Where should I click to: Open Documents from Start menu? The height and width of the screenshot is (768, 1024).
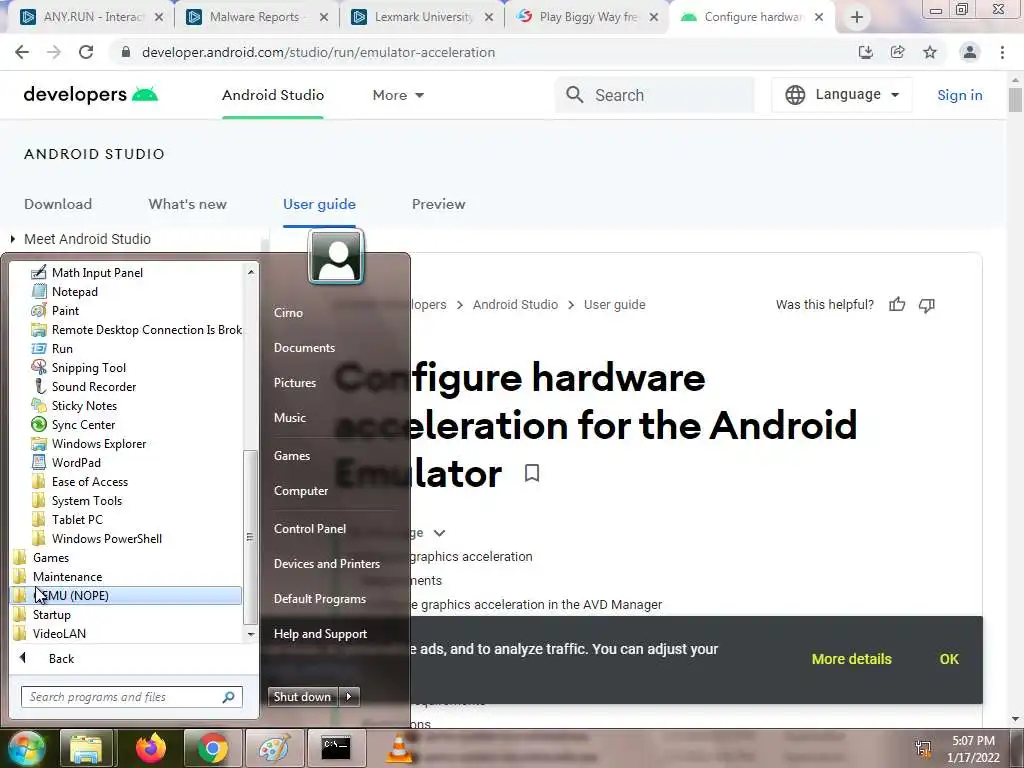tap(304, 348)
